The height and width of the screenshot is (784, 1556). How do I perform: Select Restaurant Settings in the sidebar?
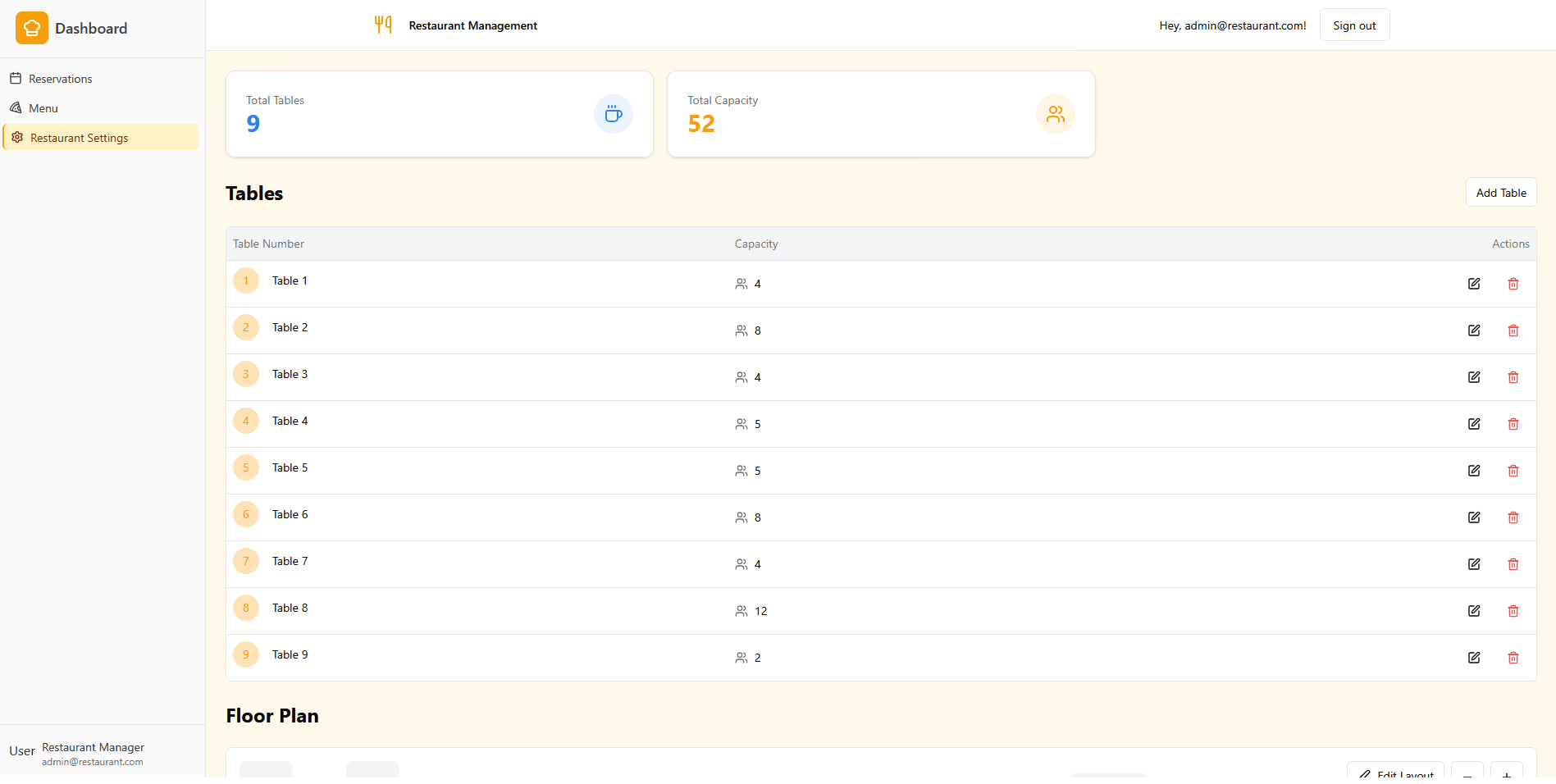[x=79, y=138]
